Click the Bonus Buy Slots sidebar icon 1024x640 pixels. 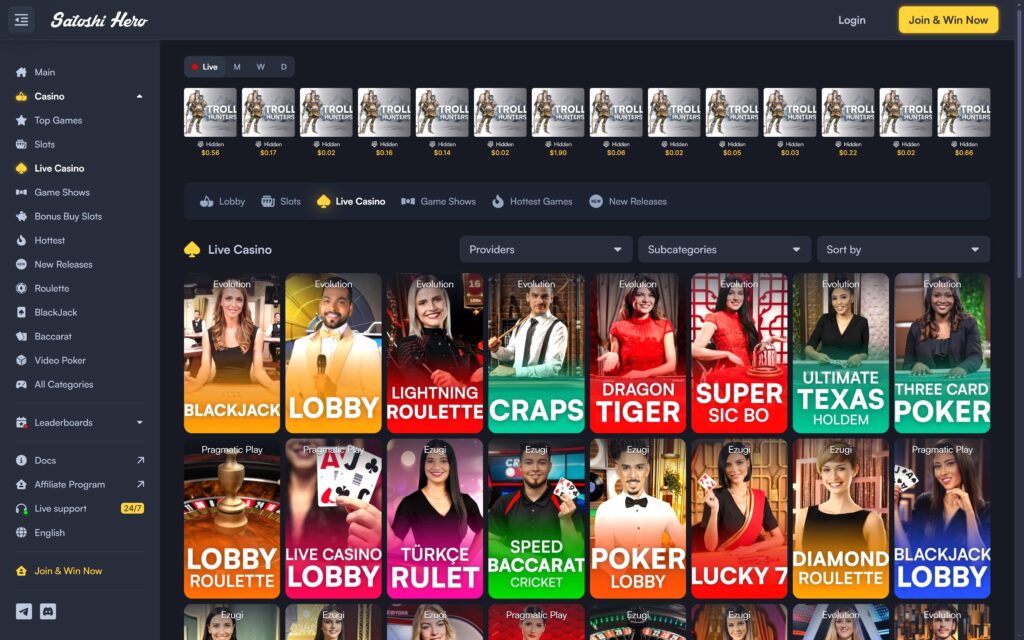(22, 216)
